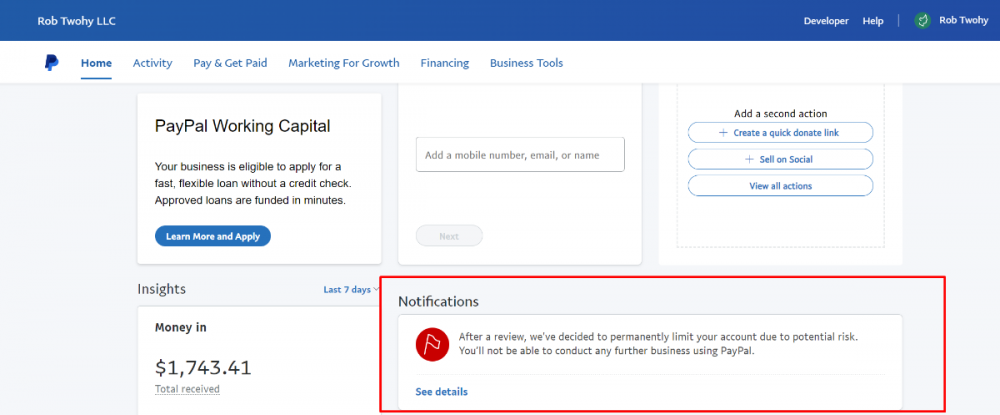
Task: Open the profile avatar icon
Action: click(922, 20)
